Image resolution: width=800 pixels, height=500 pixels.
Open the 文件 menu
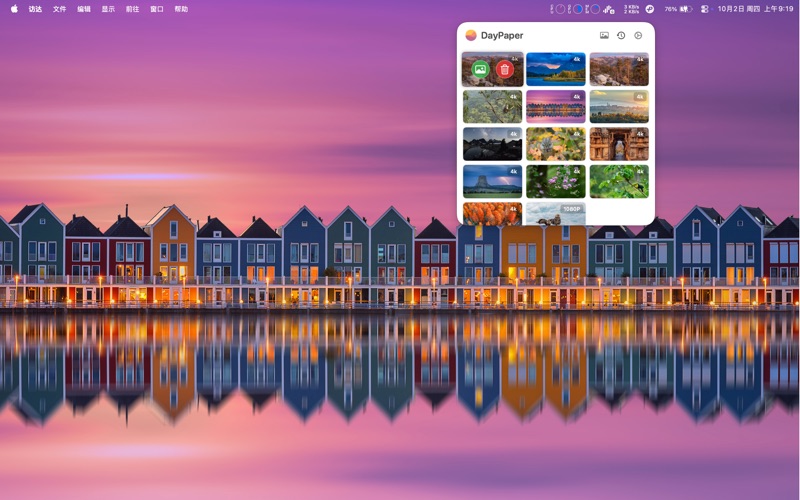(x=60, y=8)
